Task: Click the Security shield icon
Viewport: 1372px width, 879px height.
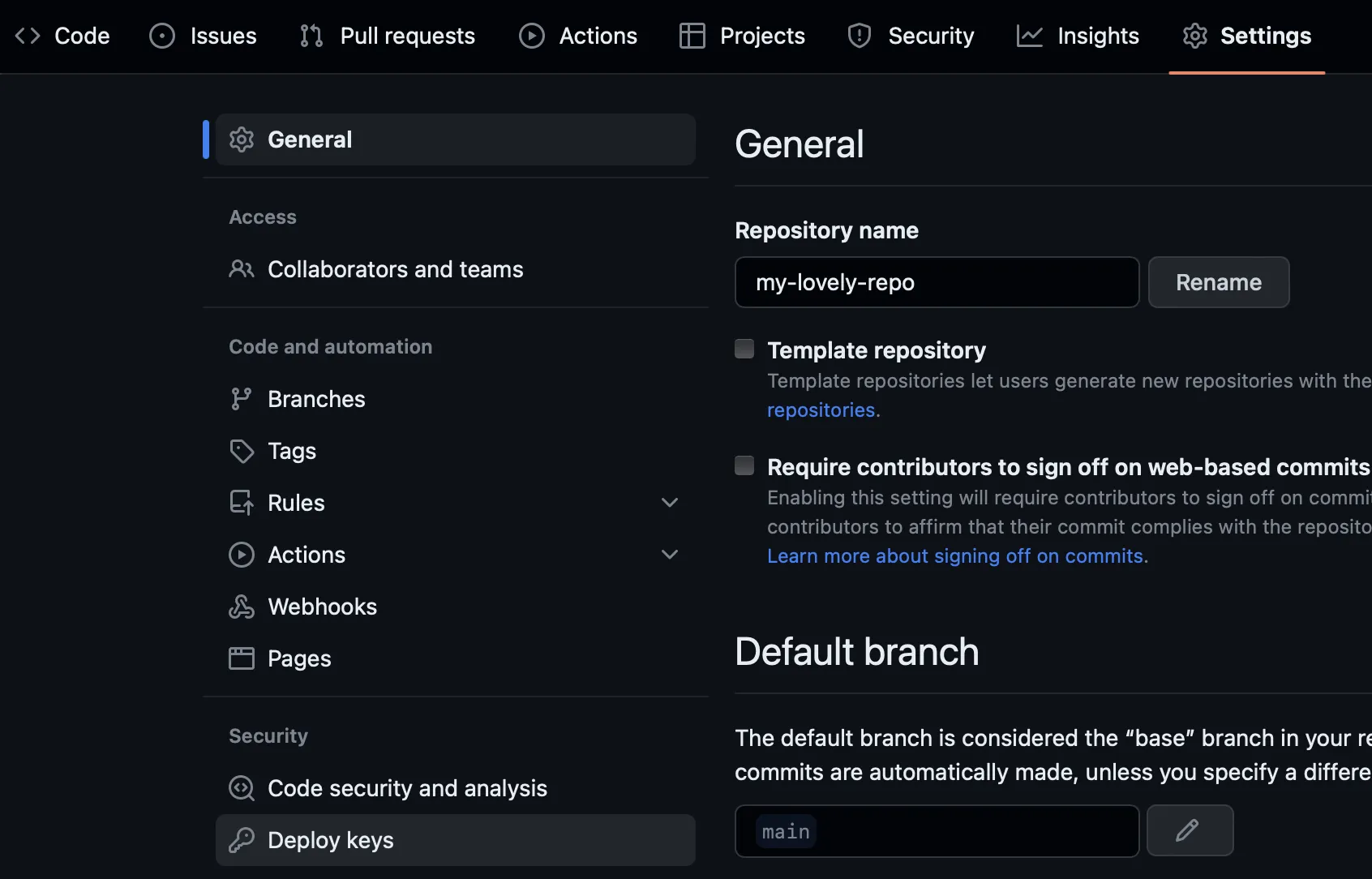Action: (860, 36)
